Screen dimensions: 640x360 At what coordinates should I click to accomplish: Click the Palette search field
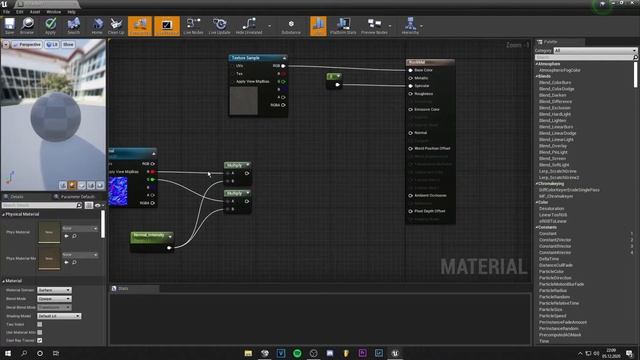[x=586, y=58]
